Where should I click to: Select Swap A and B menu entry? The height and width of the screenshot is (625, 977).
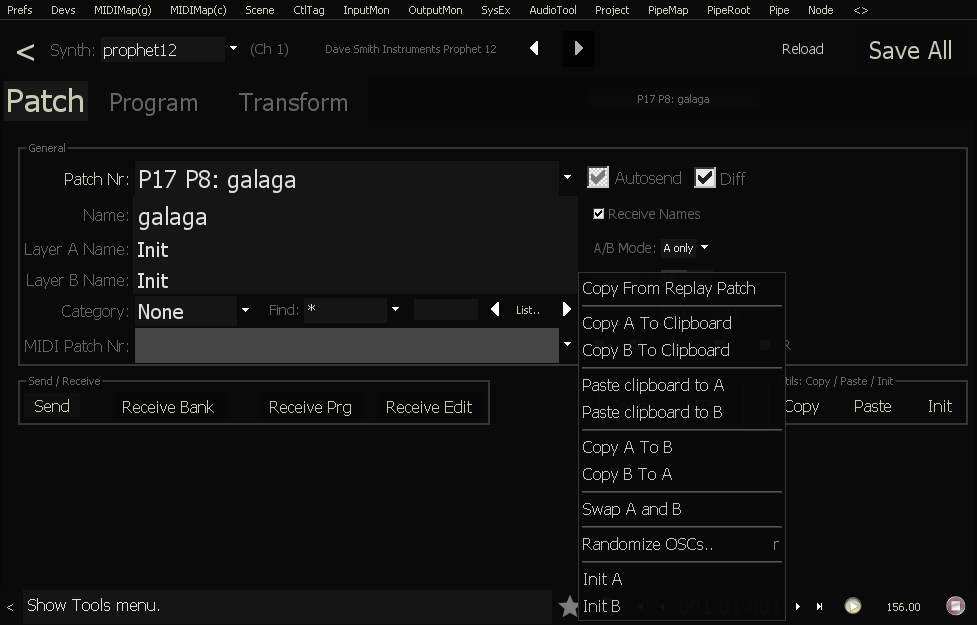(632, 509)
